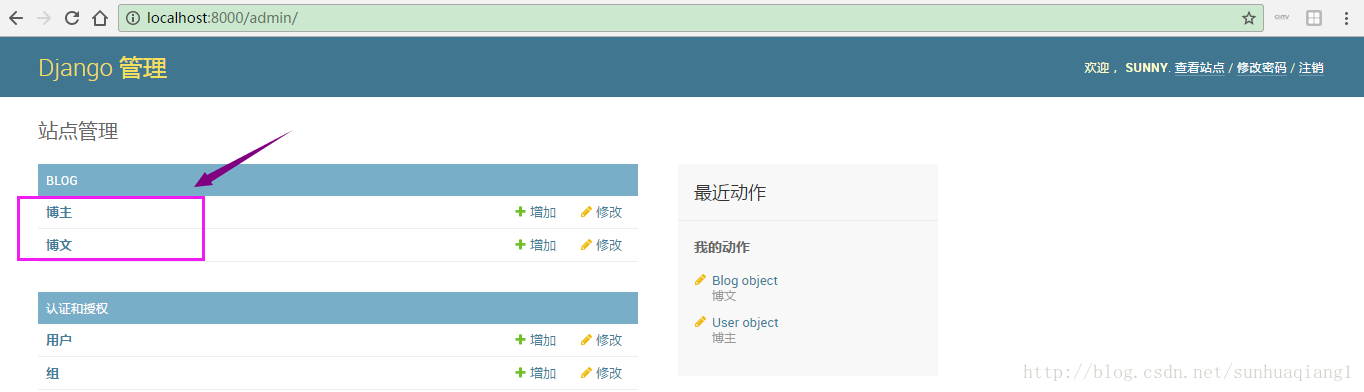
Task: Click 增加 in the 博文 row
Action: coord(536,245)
